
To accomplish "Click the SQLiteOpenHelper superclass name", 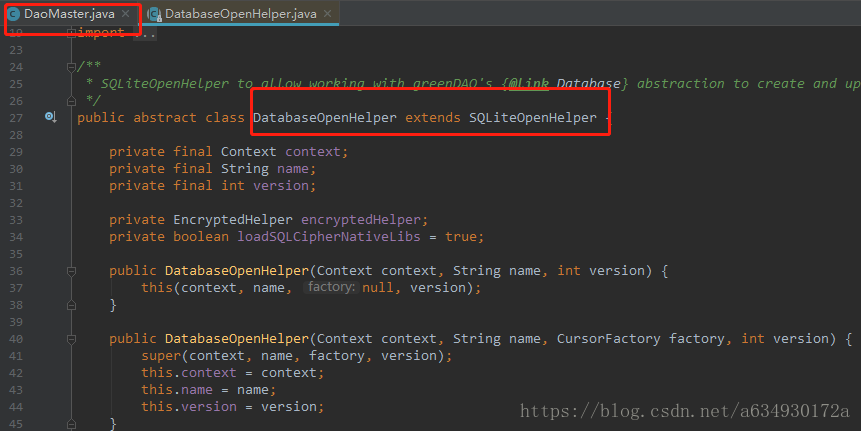I will click(x=533, y=117).
